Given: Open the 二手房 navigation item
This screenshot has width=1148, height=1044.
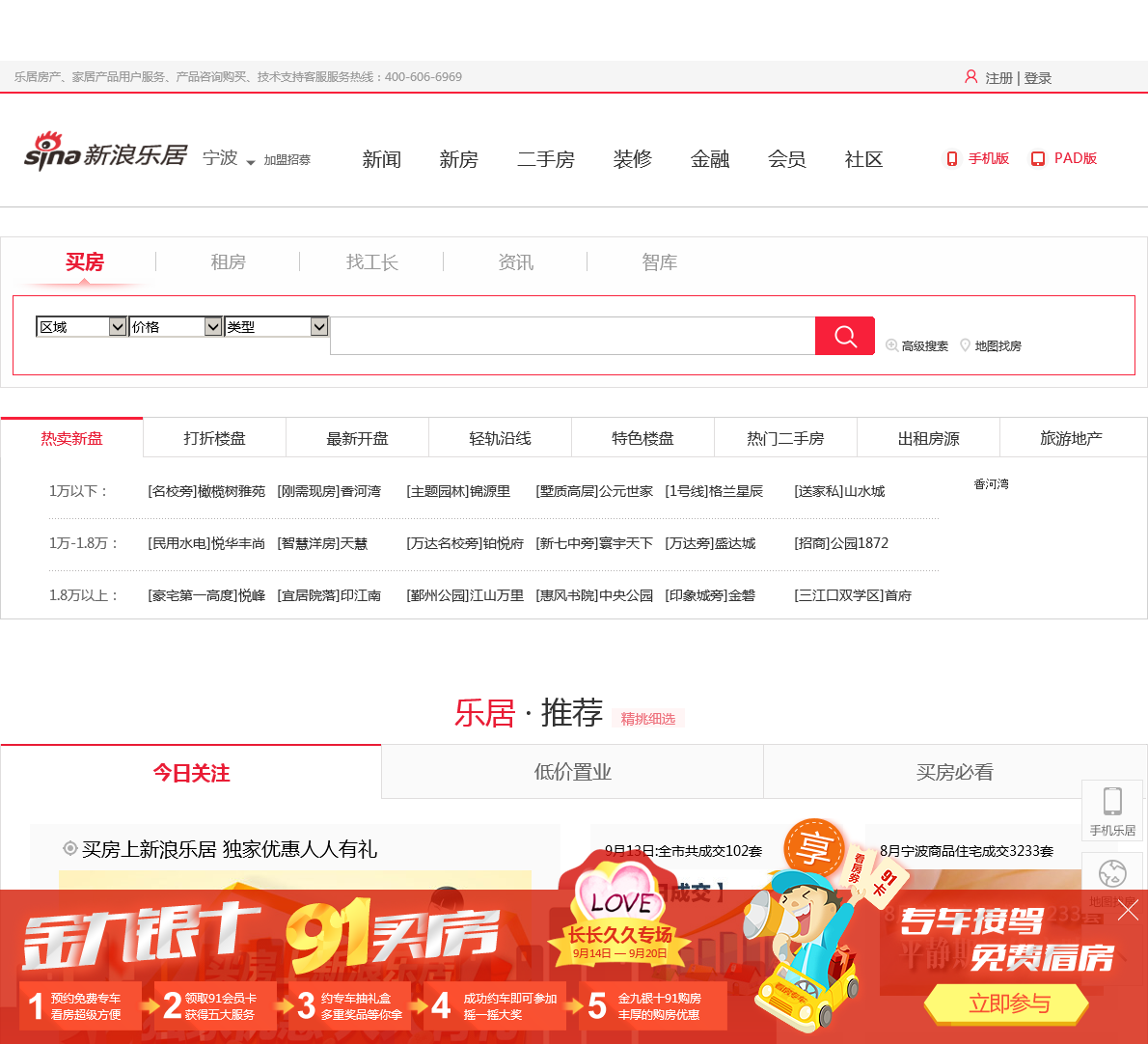Looking at the screenshot, I should pos(545,159).
